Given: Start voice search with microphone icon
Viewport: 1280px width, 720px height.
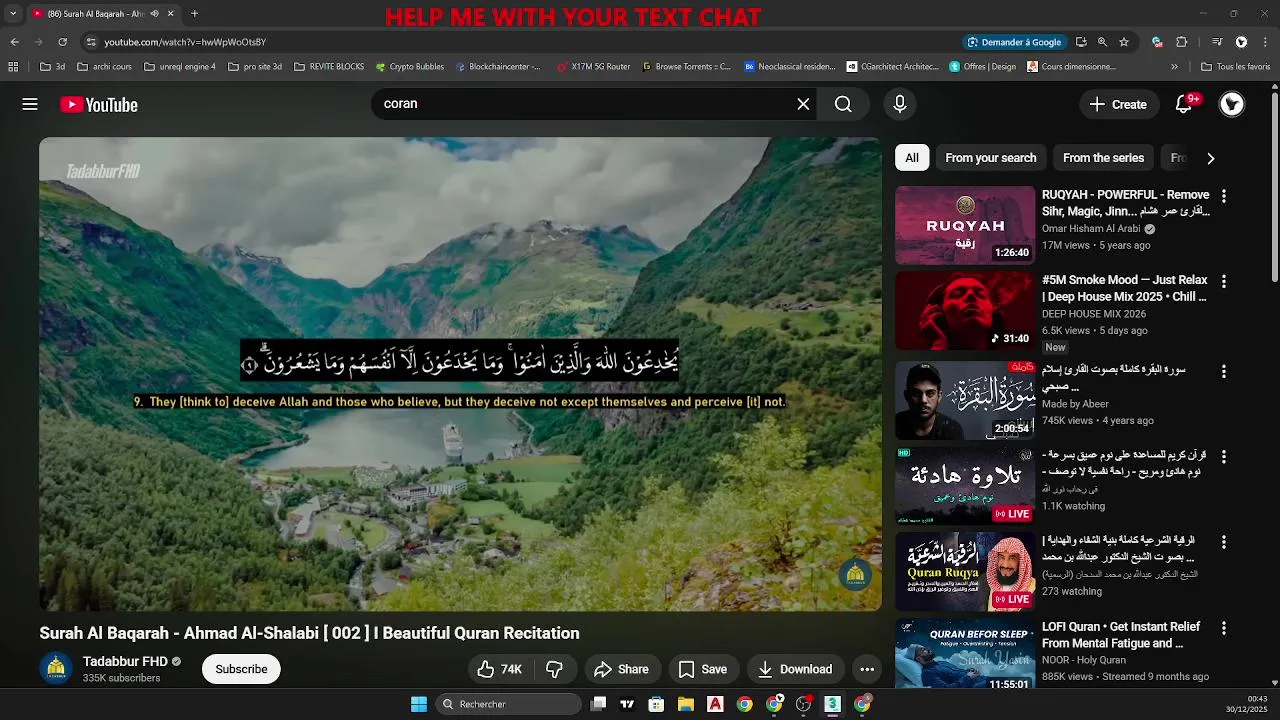Looking at the screenshot, I should coord(900,104).
